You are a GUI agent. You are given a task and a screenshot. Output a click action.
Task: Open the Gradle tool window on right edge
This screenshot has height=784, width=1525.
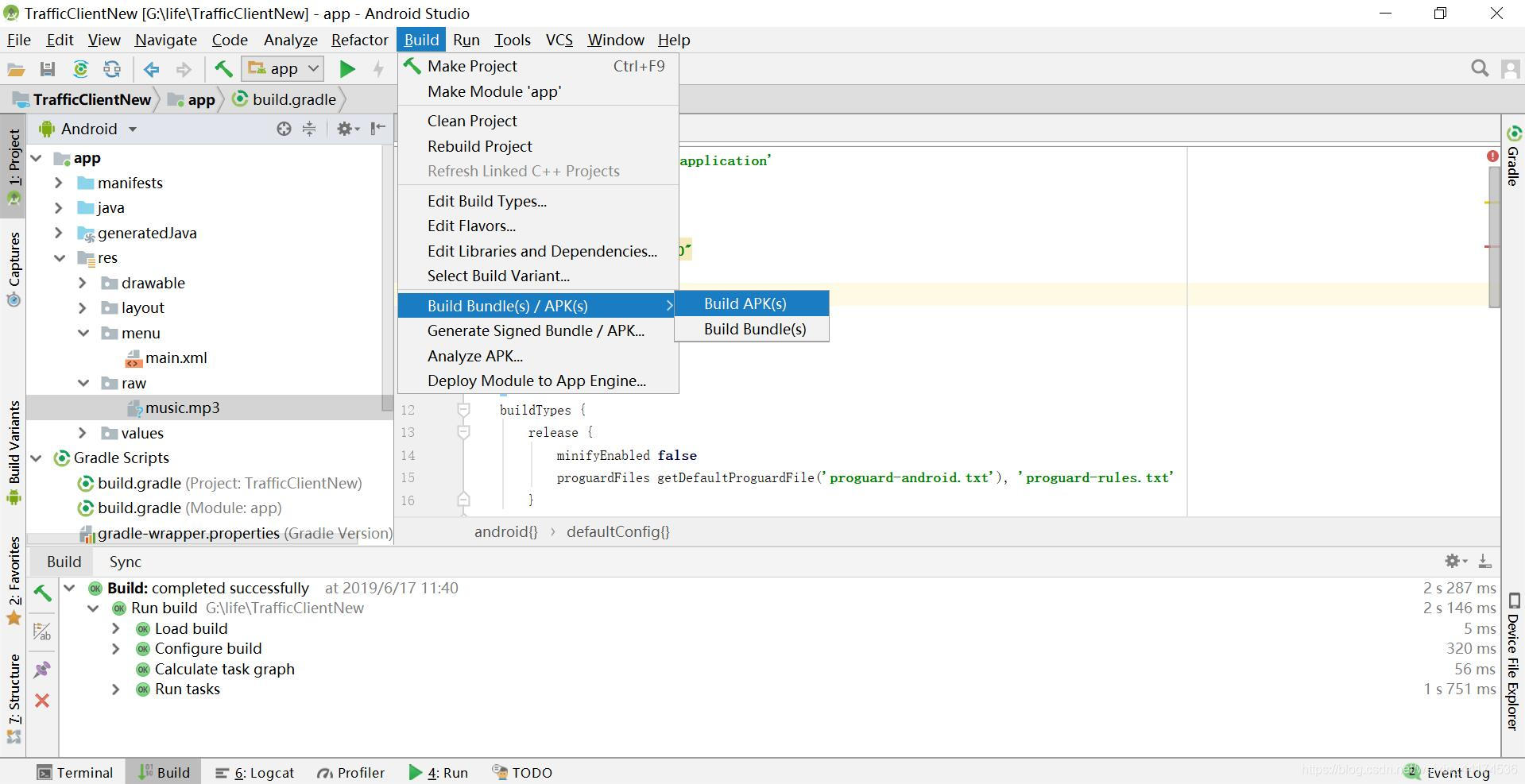pos(1513,156)
